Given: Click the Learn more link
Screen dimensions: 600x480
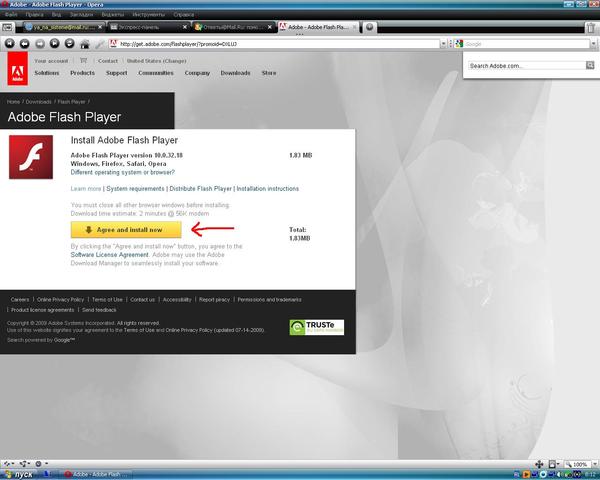Looking at the screenshot, I should pos(86,189).
